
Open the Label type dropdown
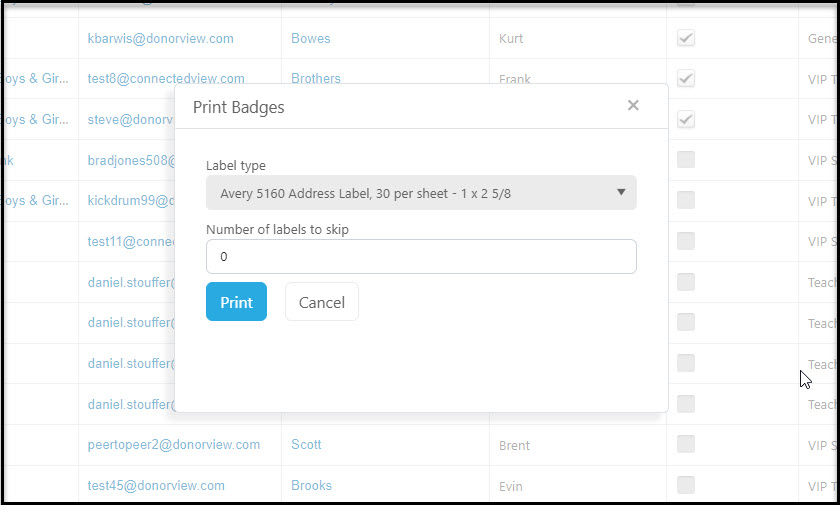coord(421,193)
